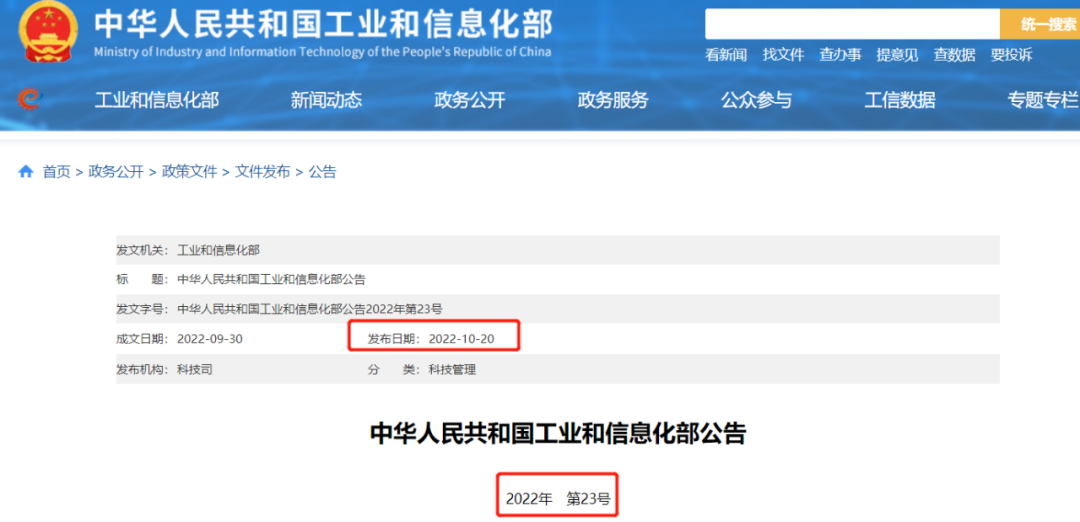
Task: Open the 新闻动态 navigation menu
Action: tap(326, 100)
